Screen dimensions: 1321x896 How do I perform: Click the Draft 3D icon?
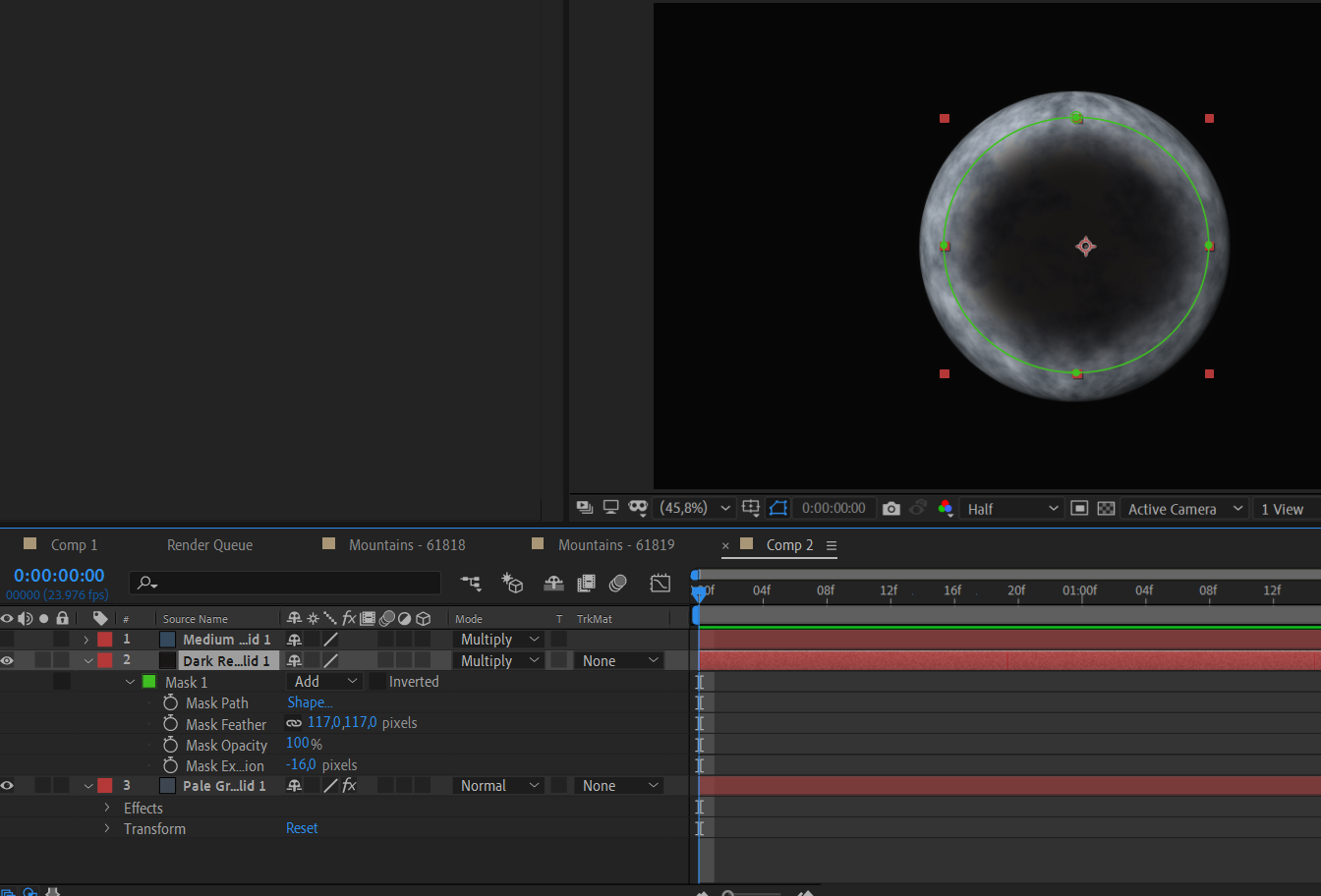click(512, 584)
